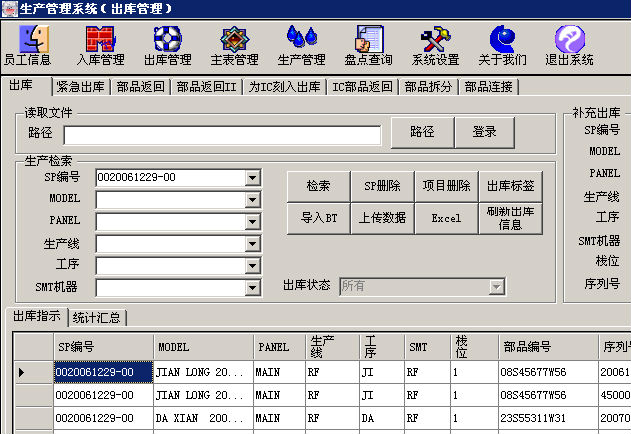Select the 主表管理 toolbar icon

point(234,45)
